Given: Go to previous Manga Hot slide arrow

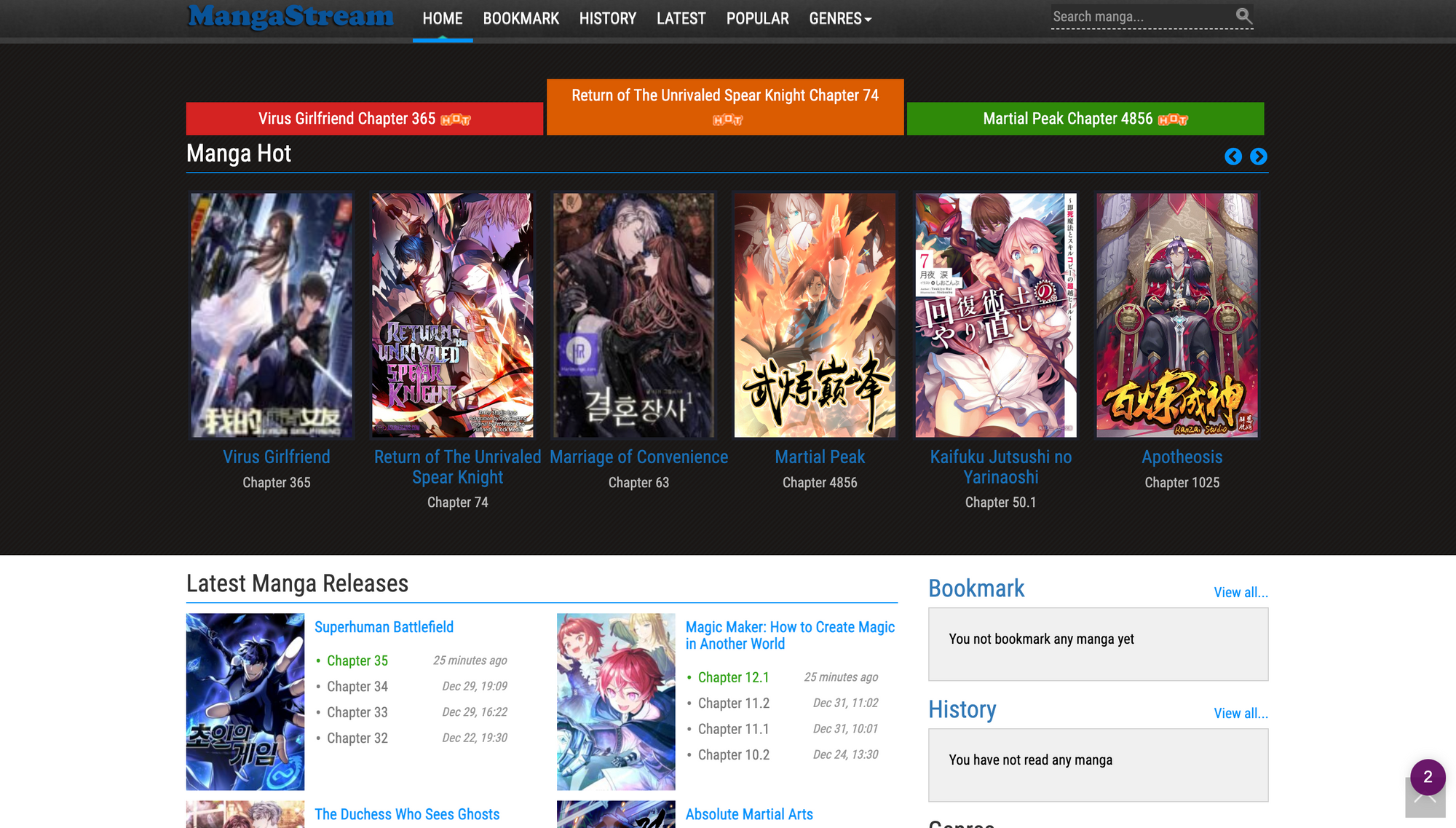Looking at the screenshot, I should tap(1233, 157).
